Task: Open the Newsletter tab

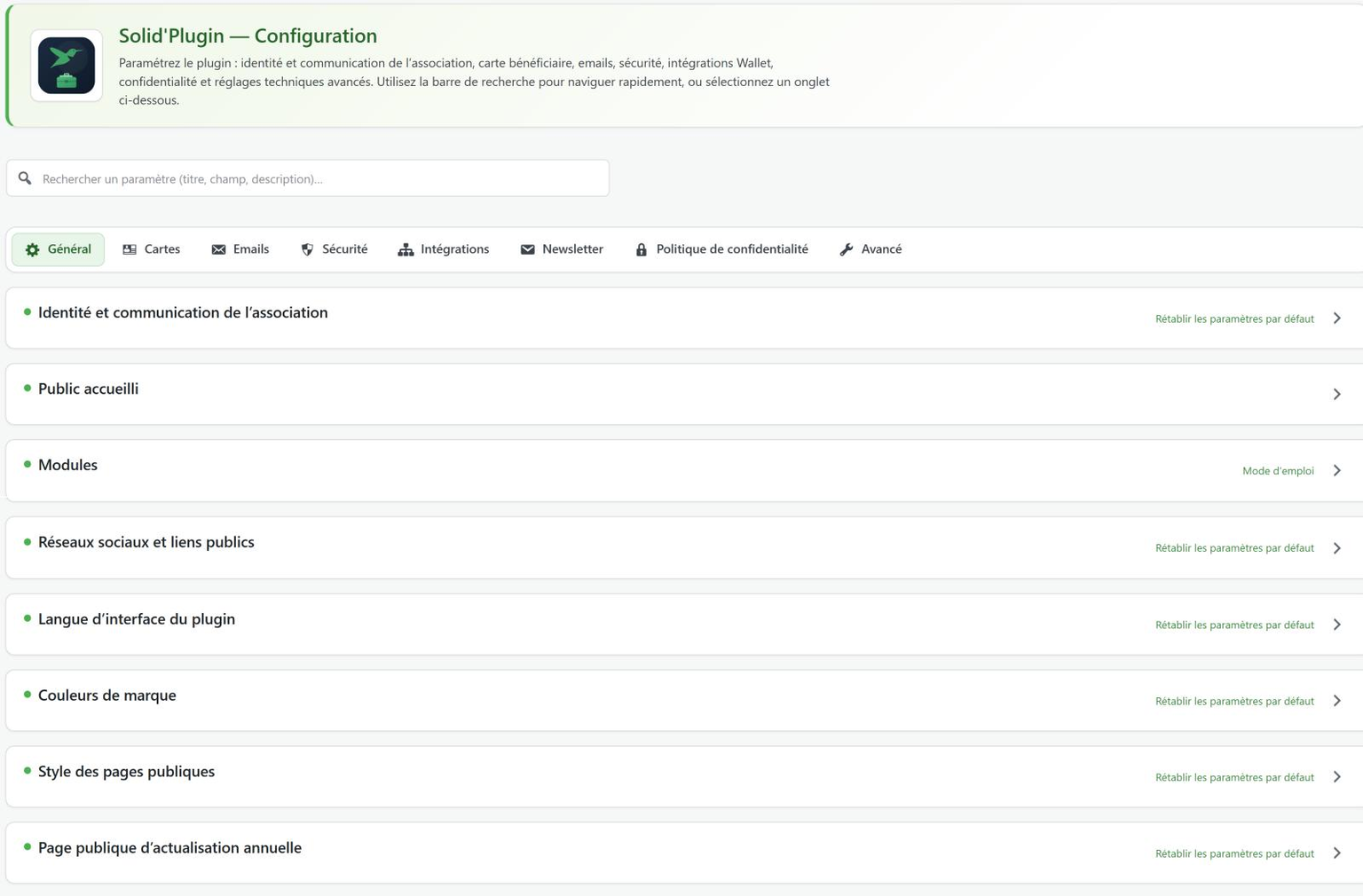Action: 562,249
